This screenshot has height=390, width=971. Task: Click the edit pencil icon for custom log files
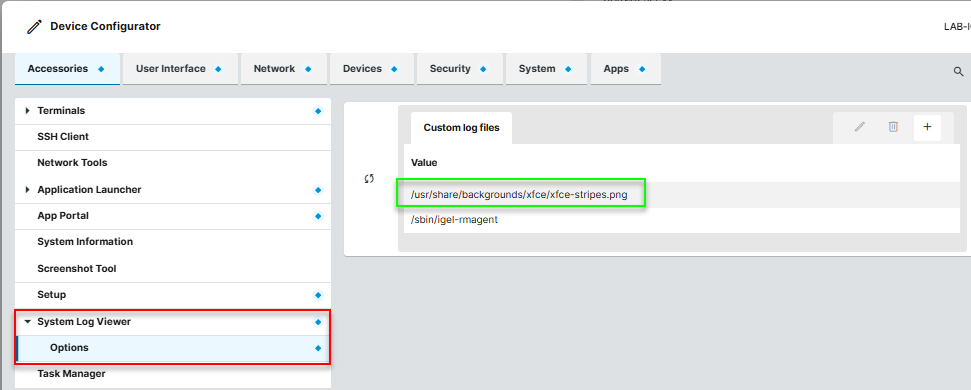point(860,127)
